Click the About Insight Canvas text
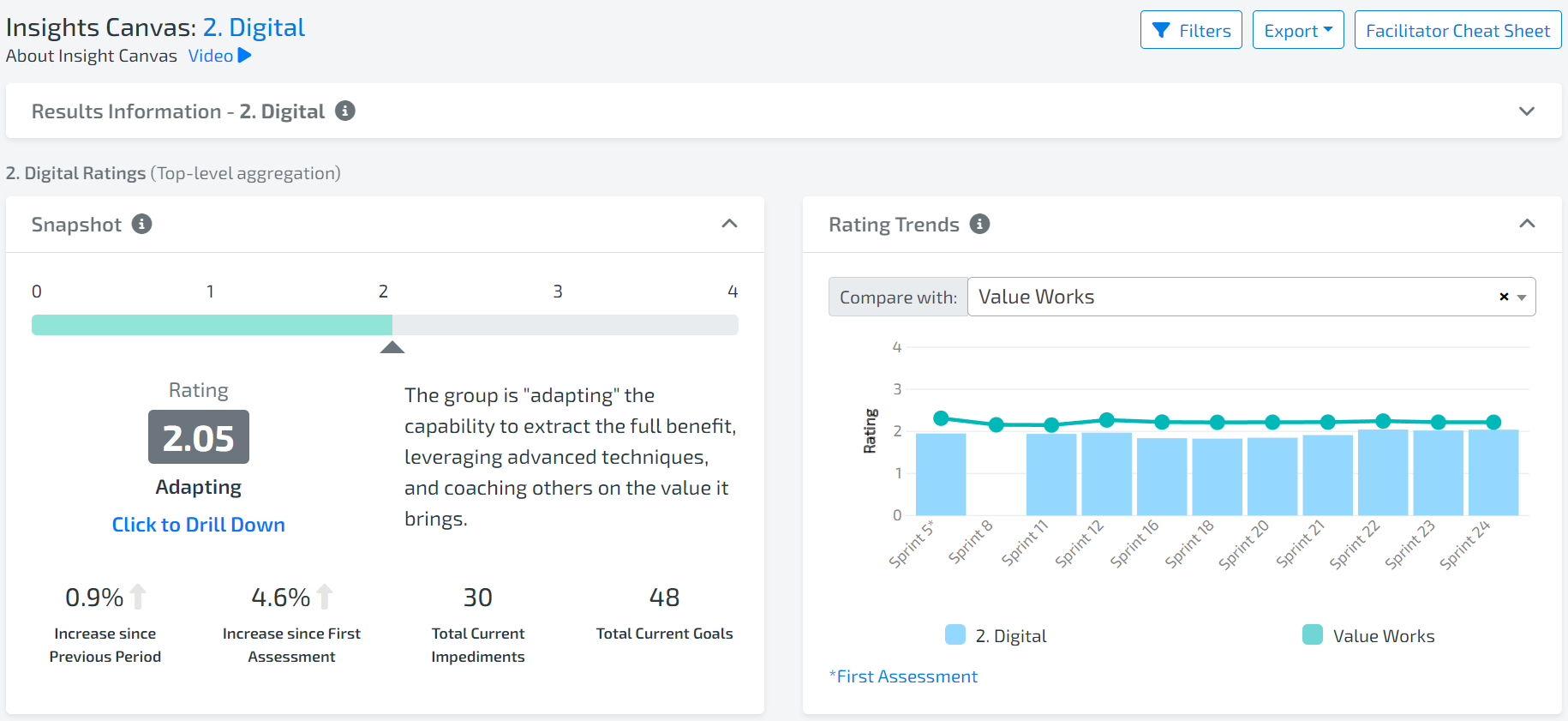The image size is (1568, 721). (x=92, y=56)
